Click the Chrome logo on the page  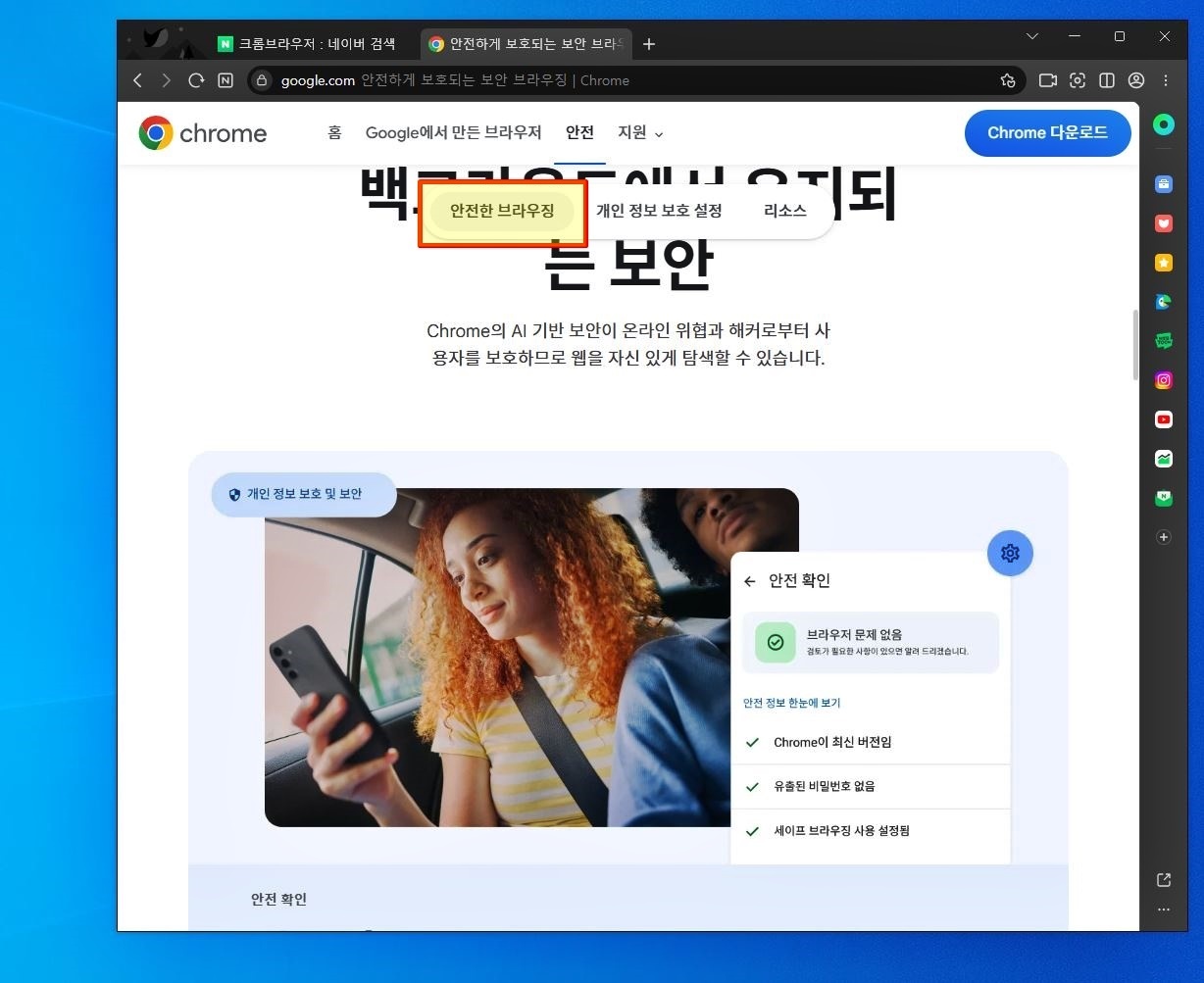(x=203, y=133)
